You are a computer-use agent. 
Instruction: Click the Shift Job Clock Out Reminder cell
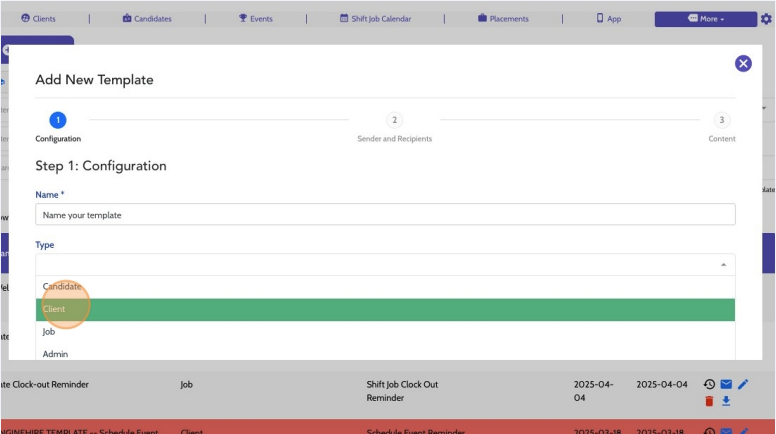coord(402,391)
